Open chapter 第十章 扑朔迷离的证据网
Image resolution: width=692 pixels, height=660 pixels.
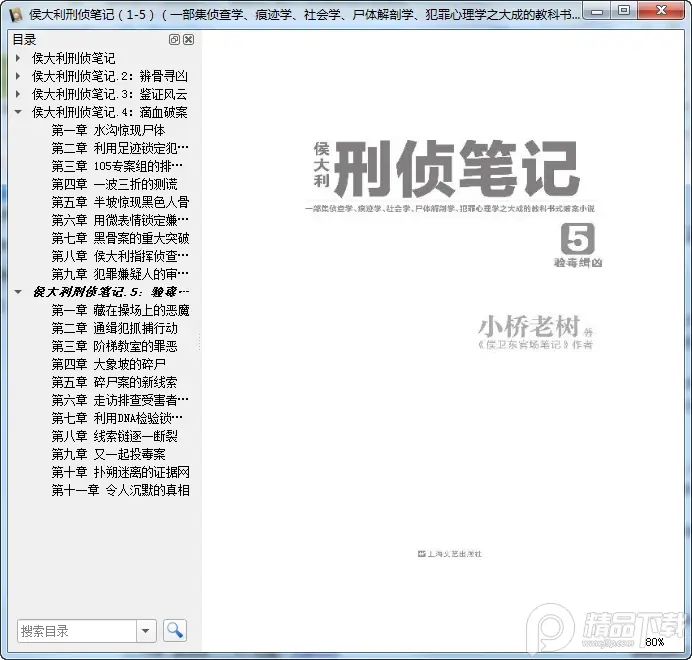(x=120, y=472)
